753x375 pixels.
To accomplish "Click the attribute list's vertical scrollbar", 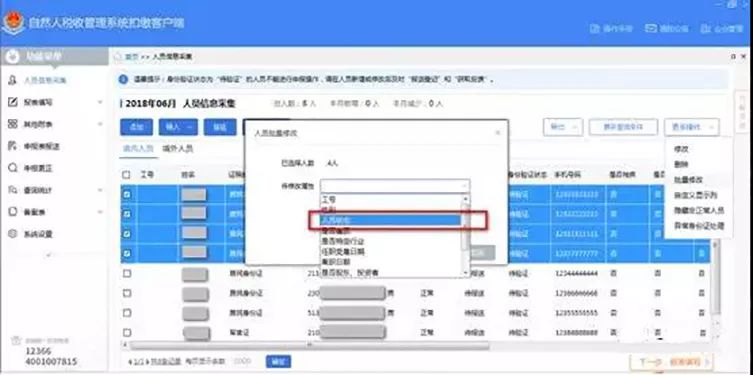I will (x=465, y=235).
